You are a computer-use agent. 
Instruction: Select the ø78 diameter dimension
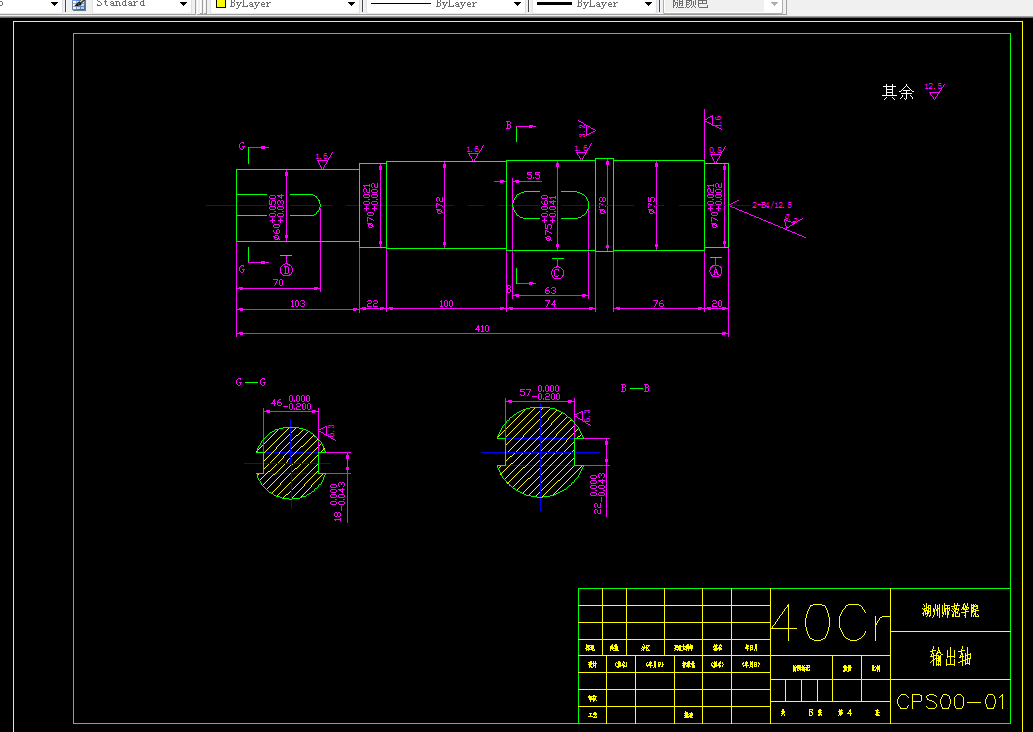[602, 205]
